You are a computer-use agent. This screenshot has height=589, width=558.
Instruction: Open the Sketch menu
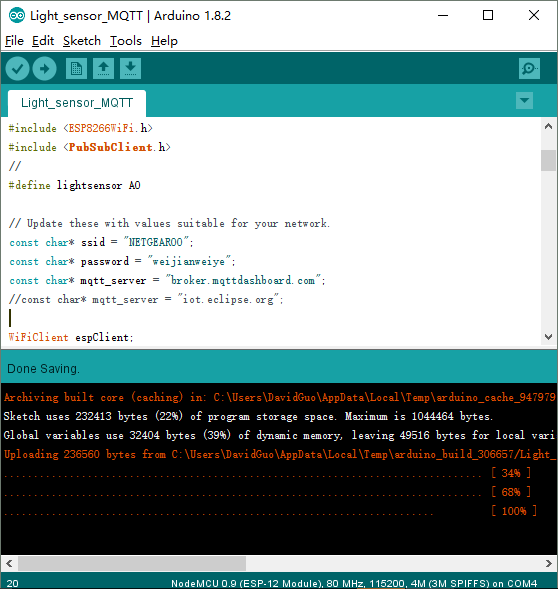coord(82,41)
